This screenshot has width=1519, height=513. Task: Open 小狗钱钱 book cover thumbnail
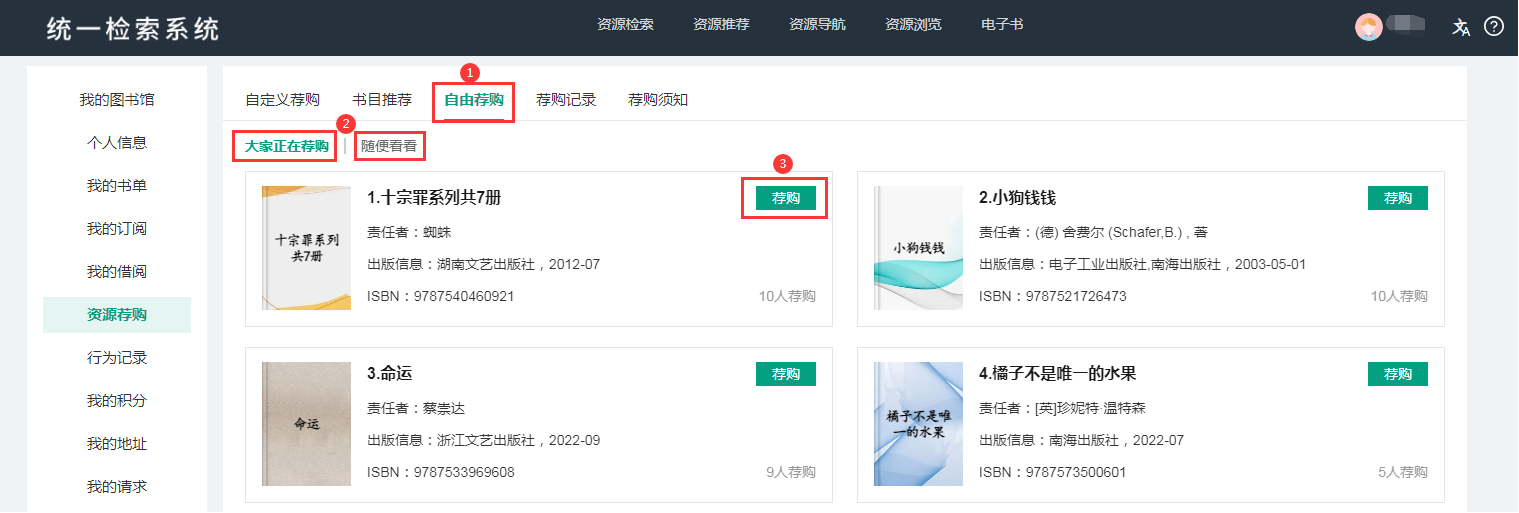[918, 248]
